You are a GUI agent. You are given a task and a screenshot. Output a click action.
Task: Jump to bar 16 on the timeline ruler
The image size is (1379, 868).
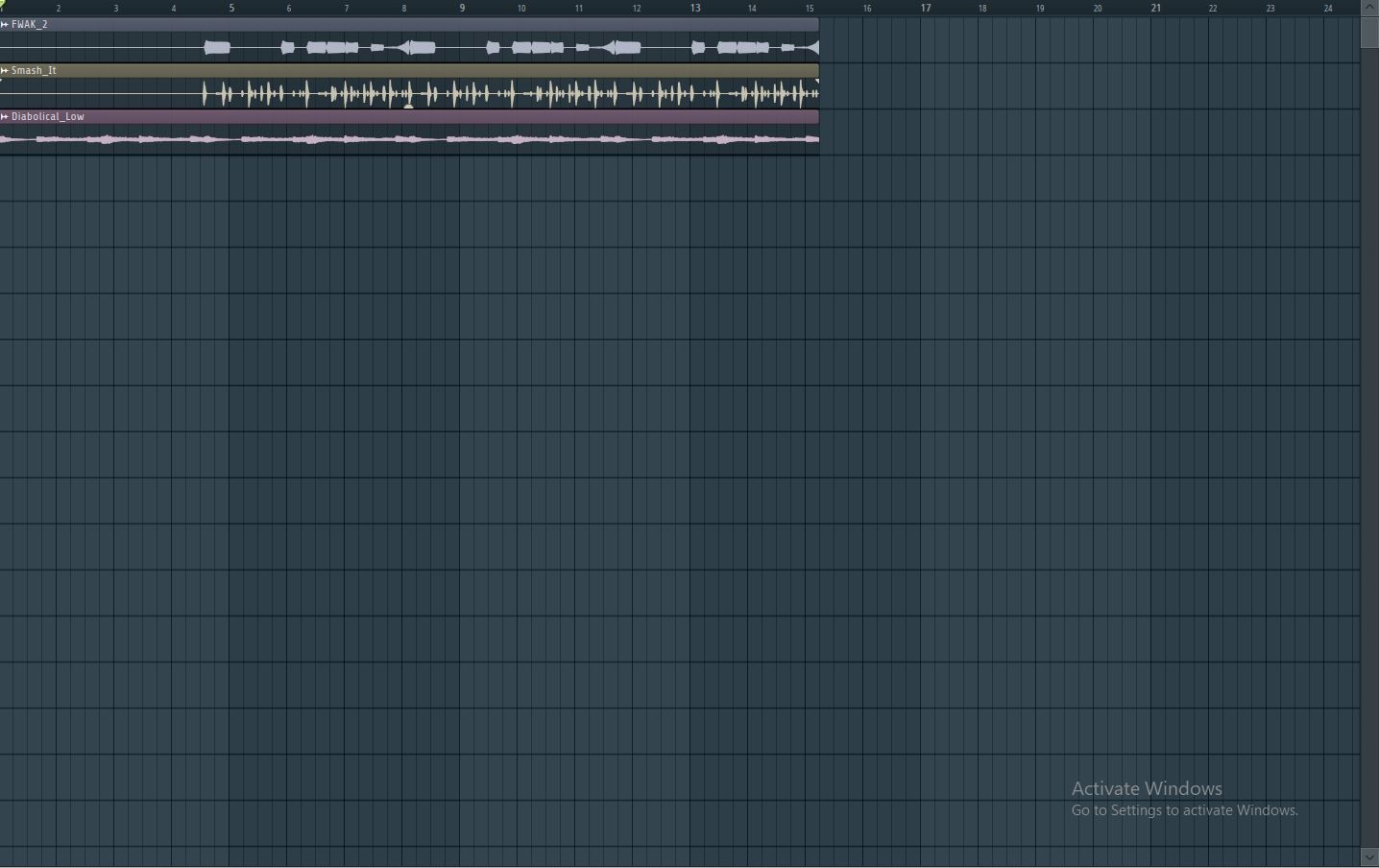[867, 8]
